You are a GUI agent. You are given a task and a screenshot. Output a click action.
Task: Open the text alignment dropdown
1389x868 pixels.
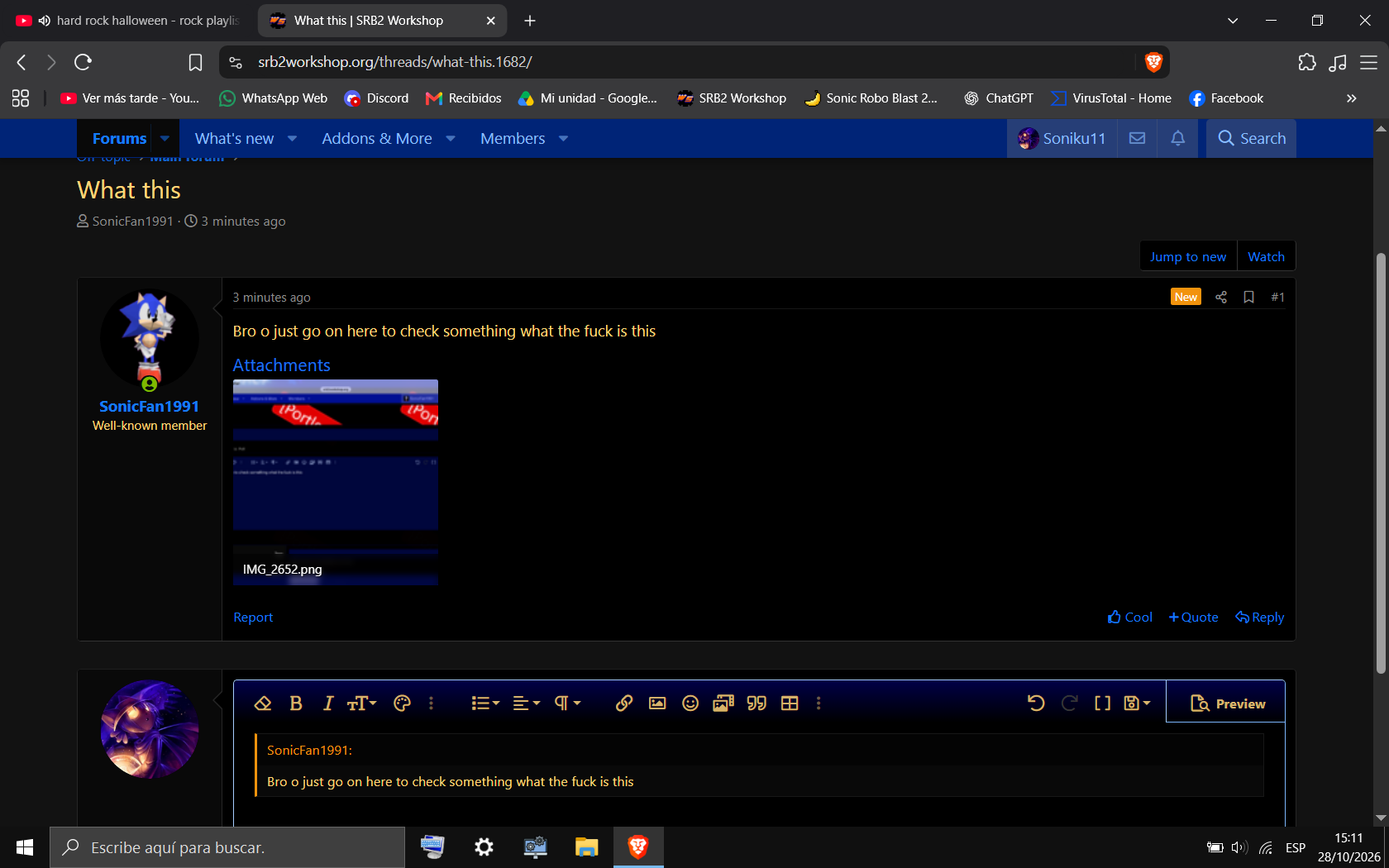pyautogui.click(x=527, y=703)
